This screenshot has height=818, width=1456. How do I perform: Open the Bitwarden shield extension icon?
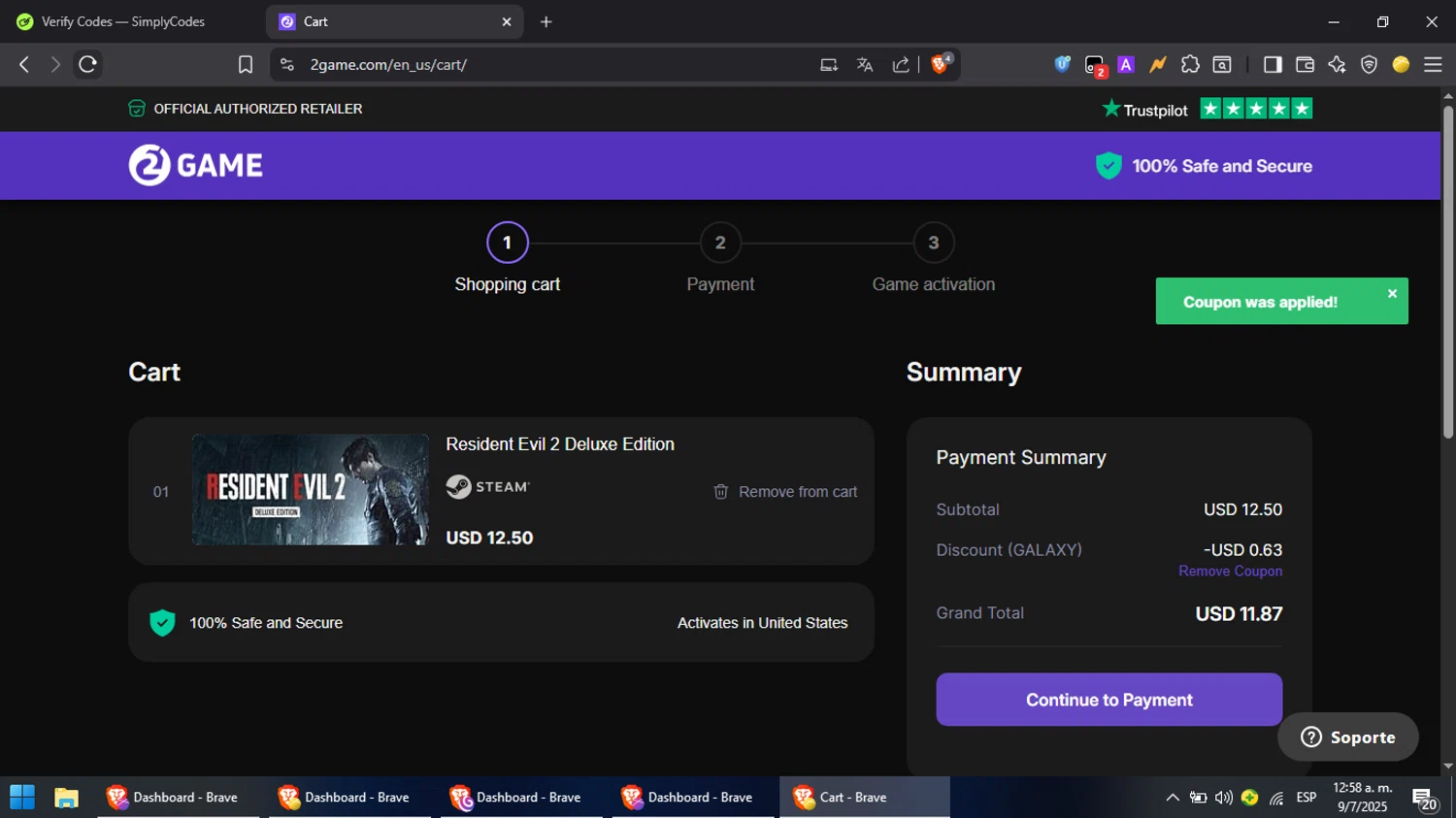(x=1063, y=64)
